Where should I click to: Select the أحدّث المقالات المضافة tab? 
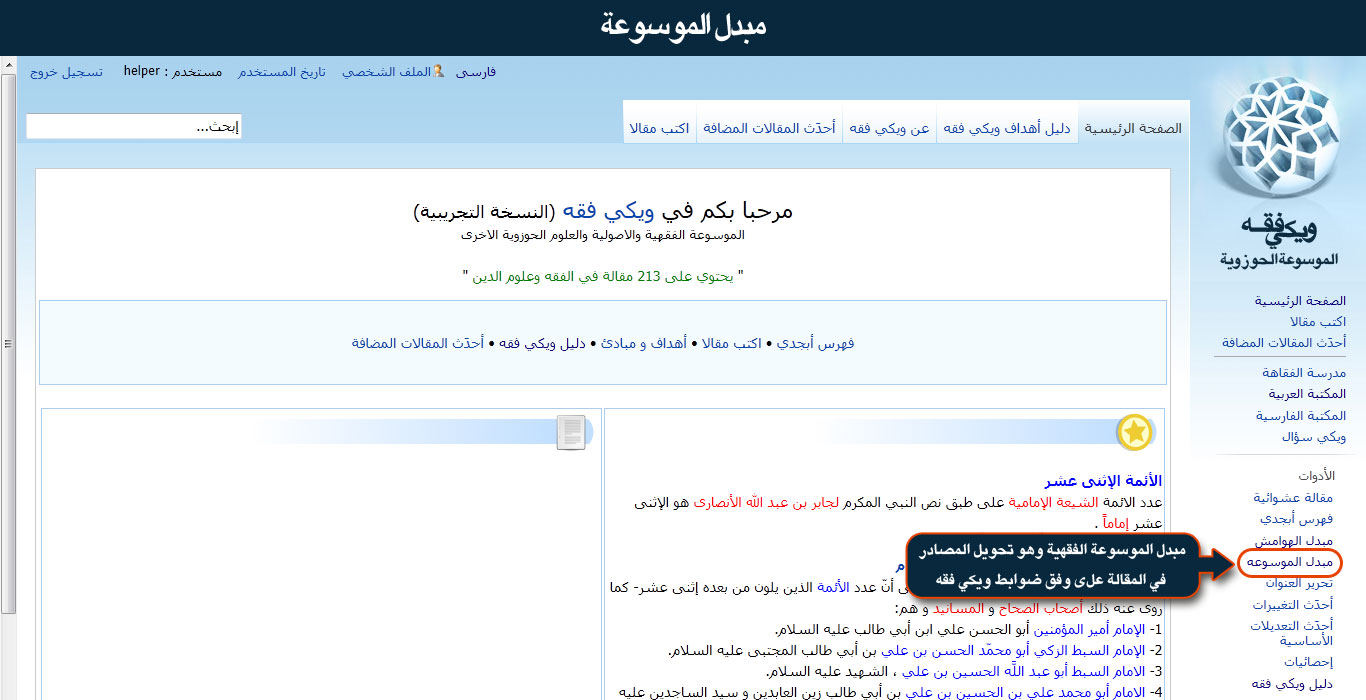[769, 128]
